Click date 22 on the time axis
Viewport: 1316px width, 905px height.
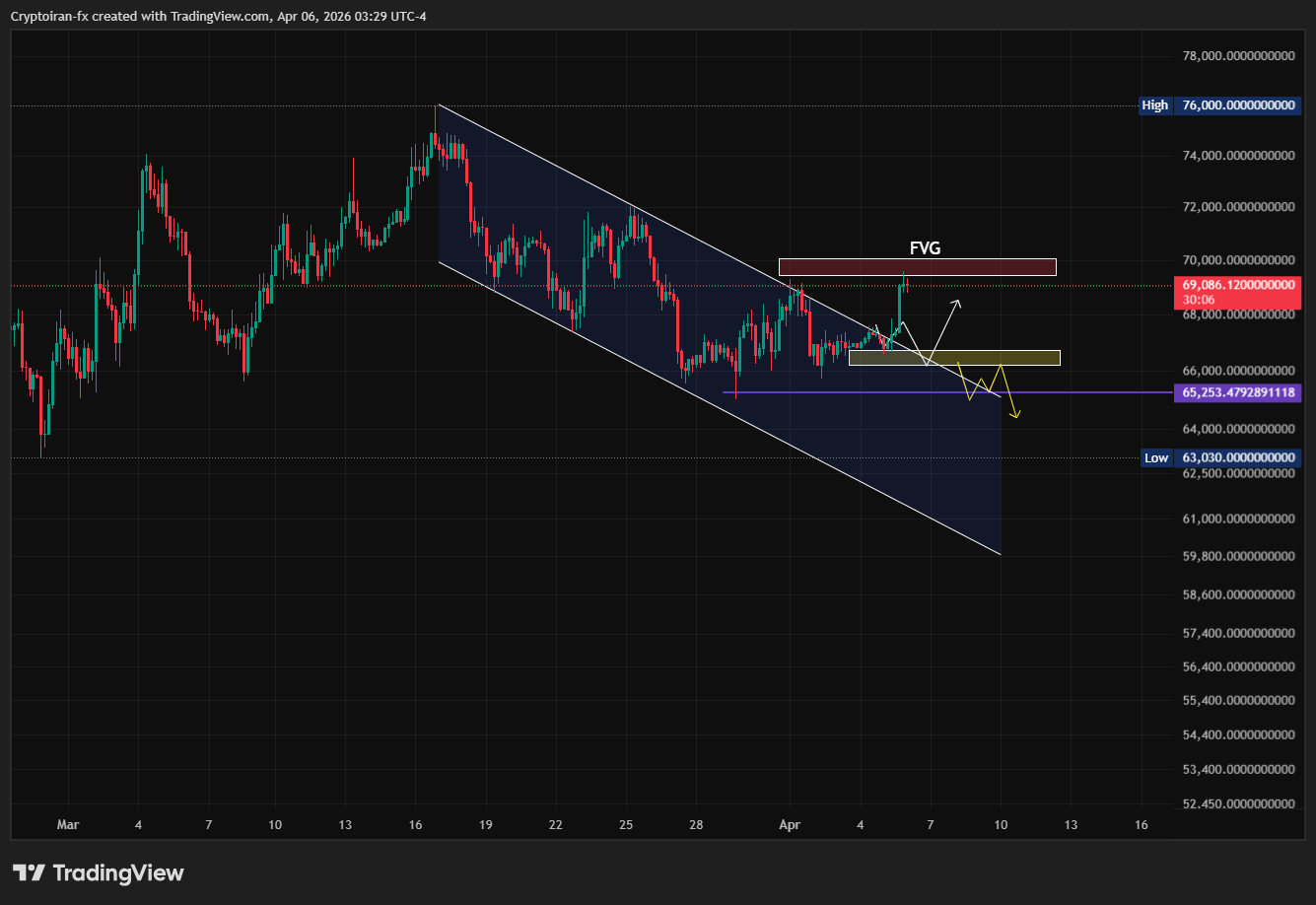click(x=556, y=824)
